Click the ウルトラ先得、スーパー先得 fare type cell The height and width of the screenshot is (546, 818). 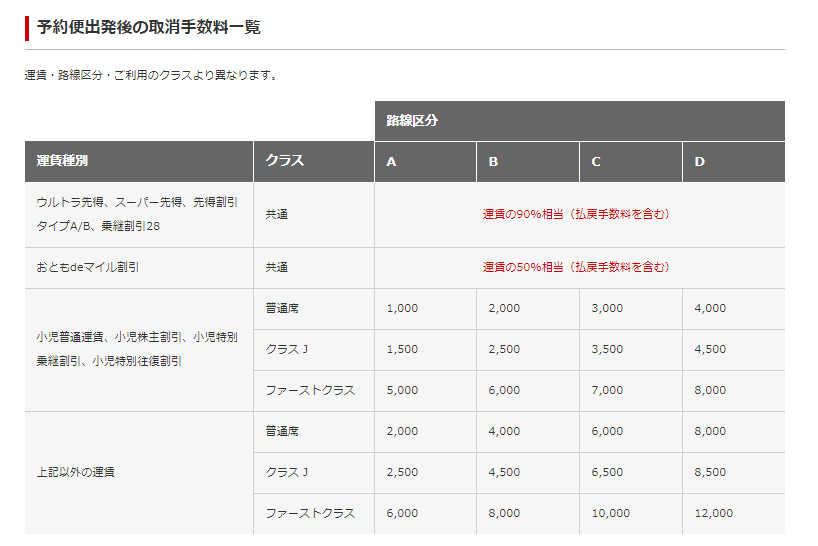click(139, 215)
